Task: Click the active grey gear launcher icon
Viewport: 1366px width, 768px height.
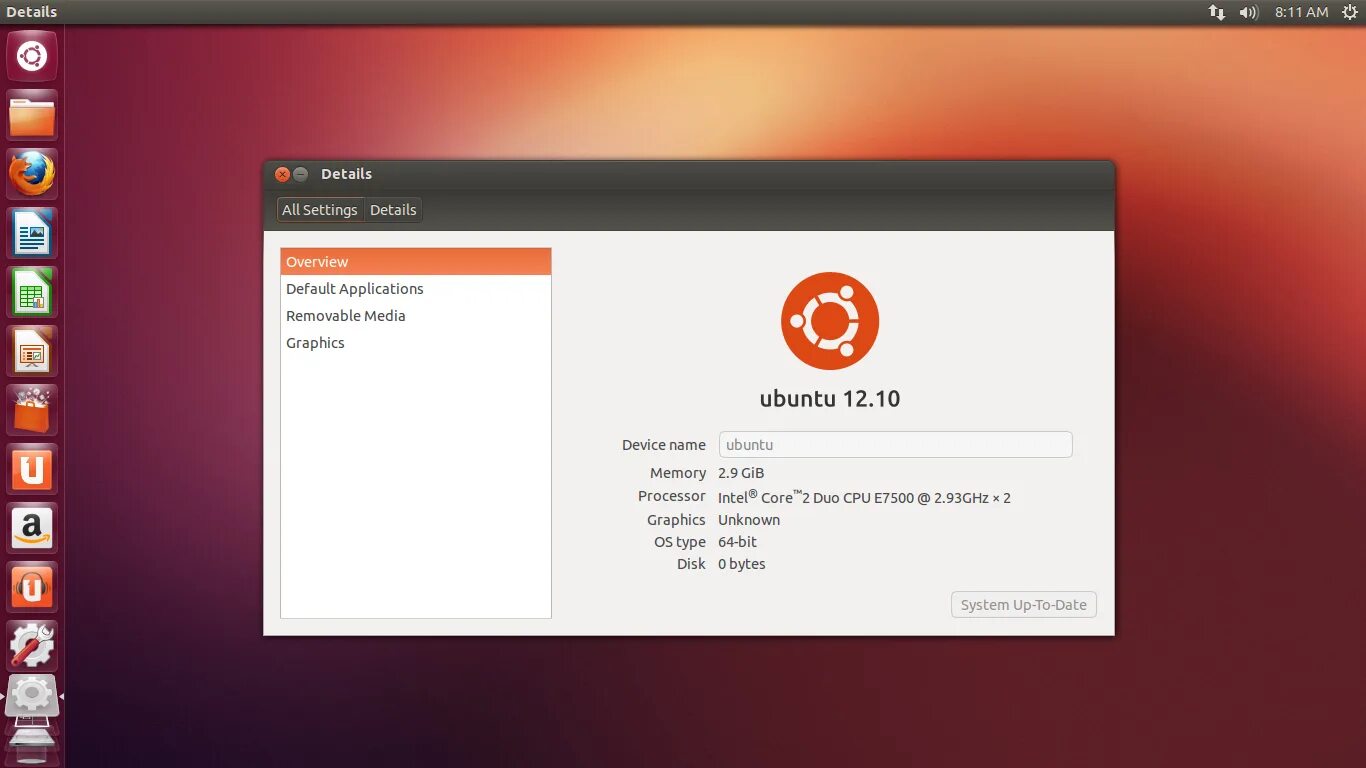Action: (32, 696)
